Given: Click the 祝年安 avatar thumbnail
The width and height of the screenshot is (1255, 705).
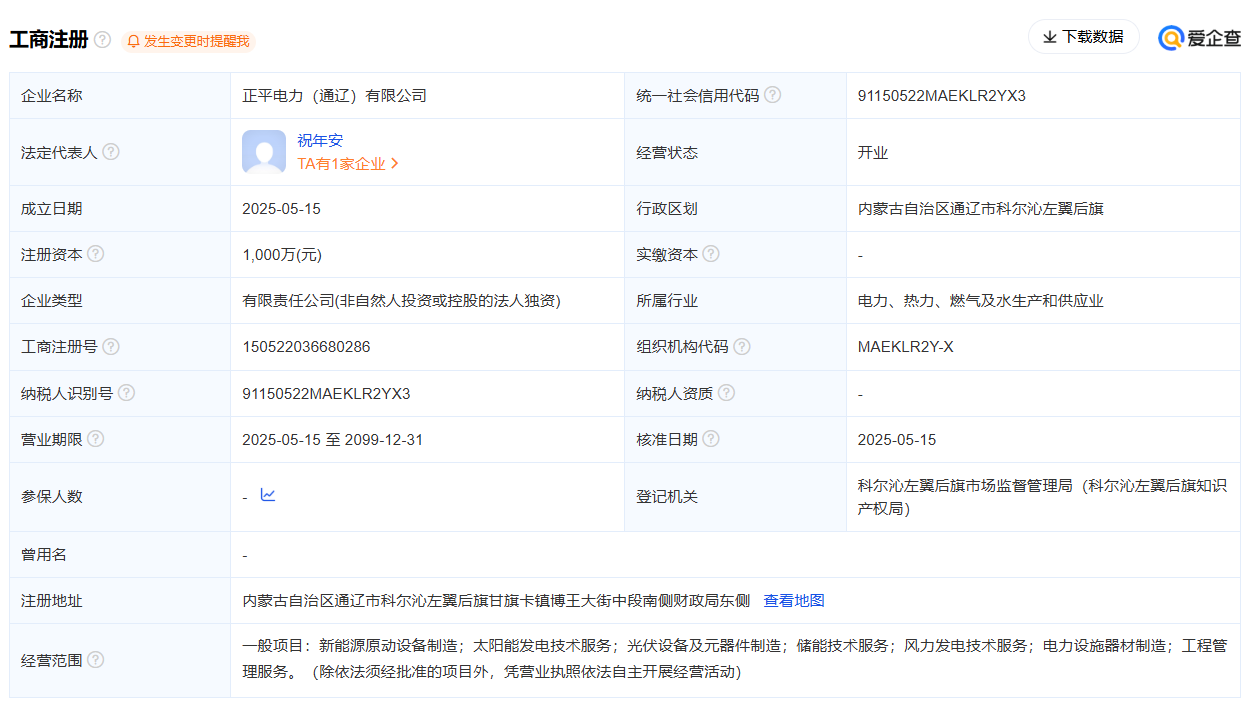Looking at the screenshot, I should point(264,152).
